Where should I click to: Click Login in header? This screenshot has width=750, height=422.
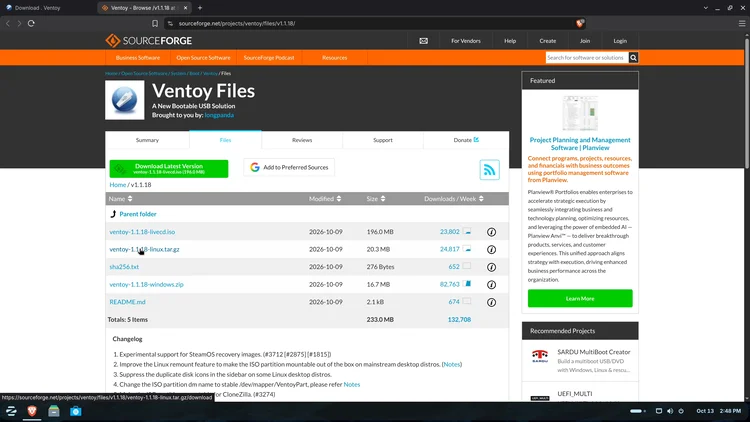[620, 41]
